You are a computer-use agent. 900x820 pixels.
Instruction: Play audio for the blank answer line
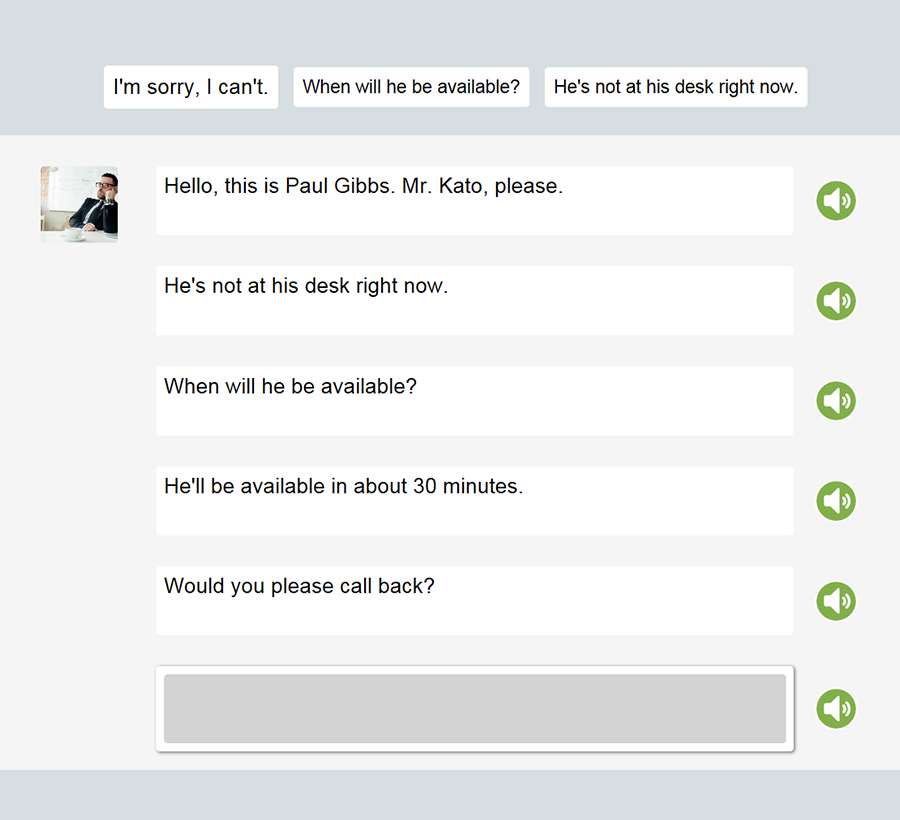[836, 708]
